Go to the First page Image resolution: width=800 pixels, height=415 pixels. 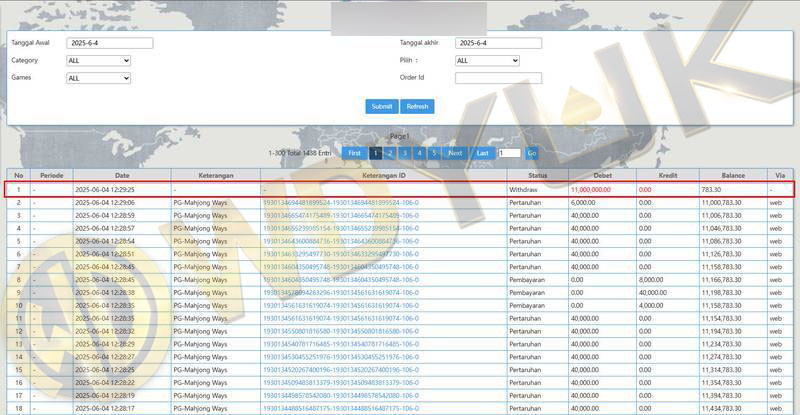click(x=354, y=153)
